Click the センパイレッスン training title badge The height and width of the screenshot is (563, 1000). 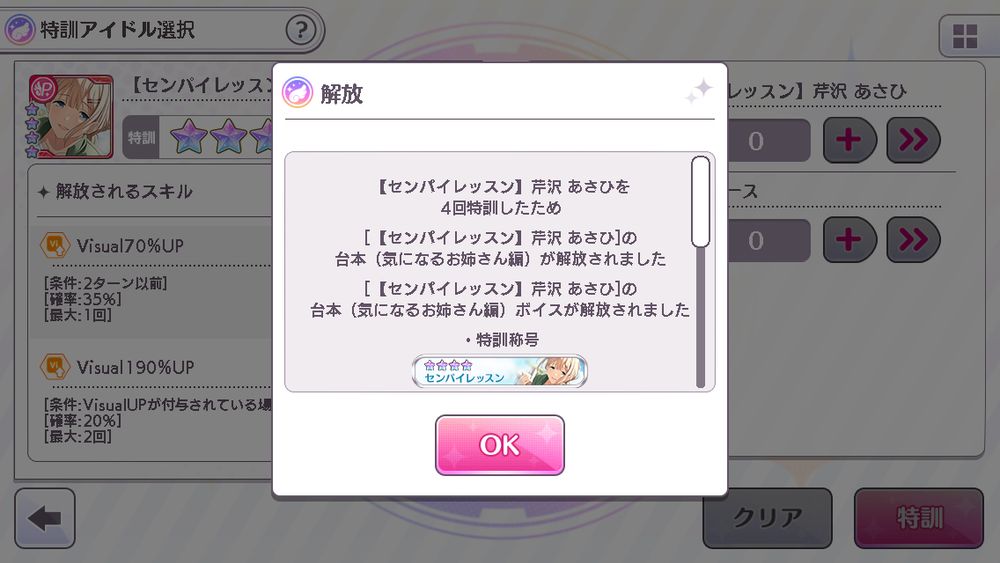click(x=499, y=371)
